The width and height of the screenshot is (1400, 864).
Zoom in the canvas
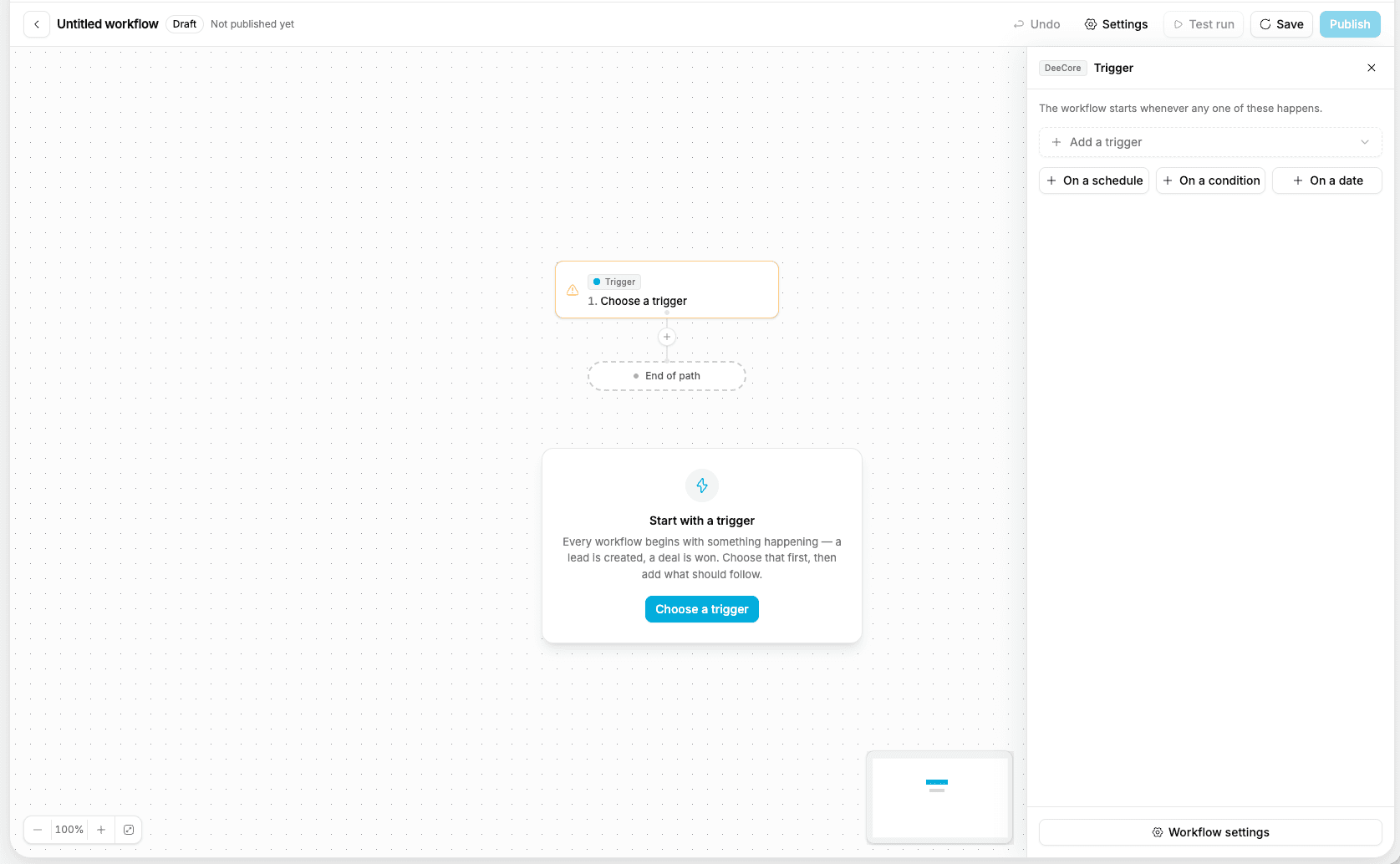(101, 830)
